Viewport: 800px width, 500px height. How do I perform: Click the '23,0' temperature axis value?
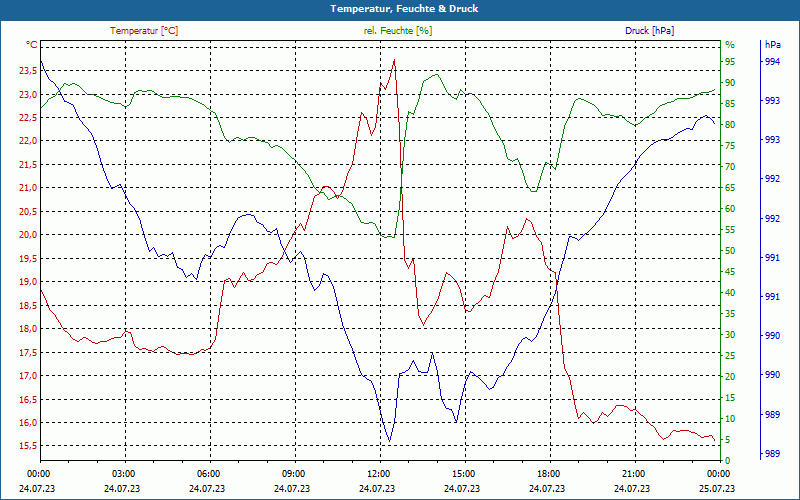coord(28,94)
